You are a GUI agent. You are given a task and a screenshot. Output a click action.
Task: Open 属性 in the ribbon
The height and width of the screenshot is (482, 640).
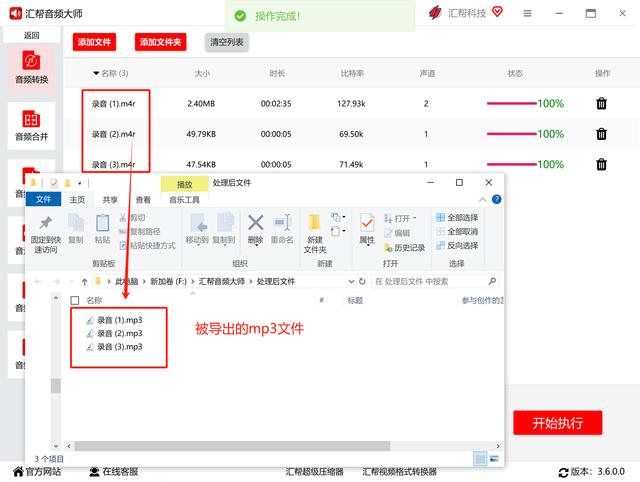[x=367, y=229]
